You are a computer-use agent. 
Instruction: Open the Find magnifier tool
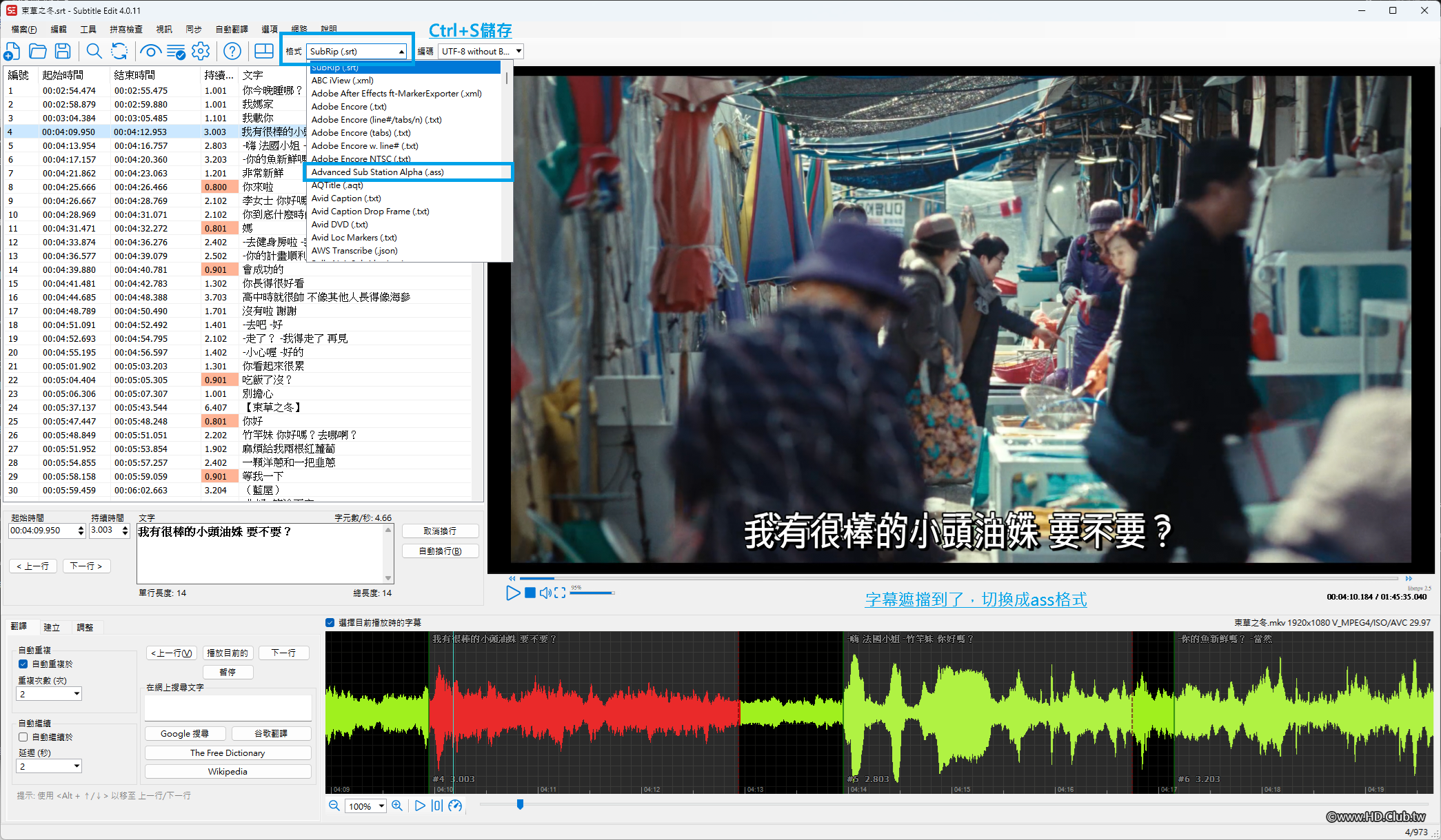tap(94, 51)
